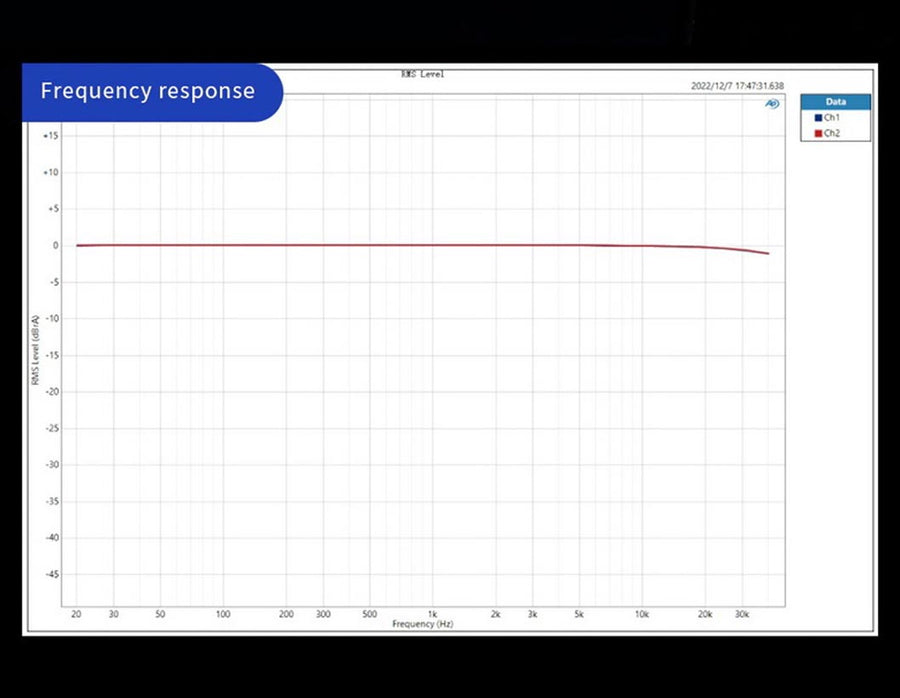The image size is (900, 698).
Task: Click the -45 tick on level axis
Action: (x=51, y=574)
